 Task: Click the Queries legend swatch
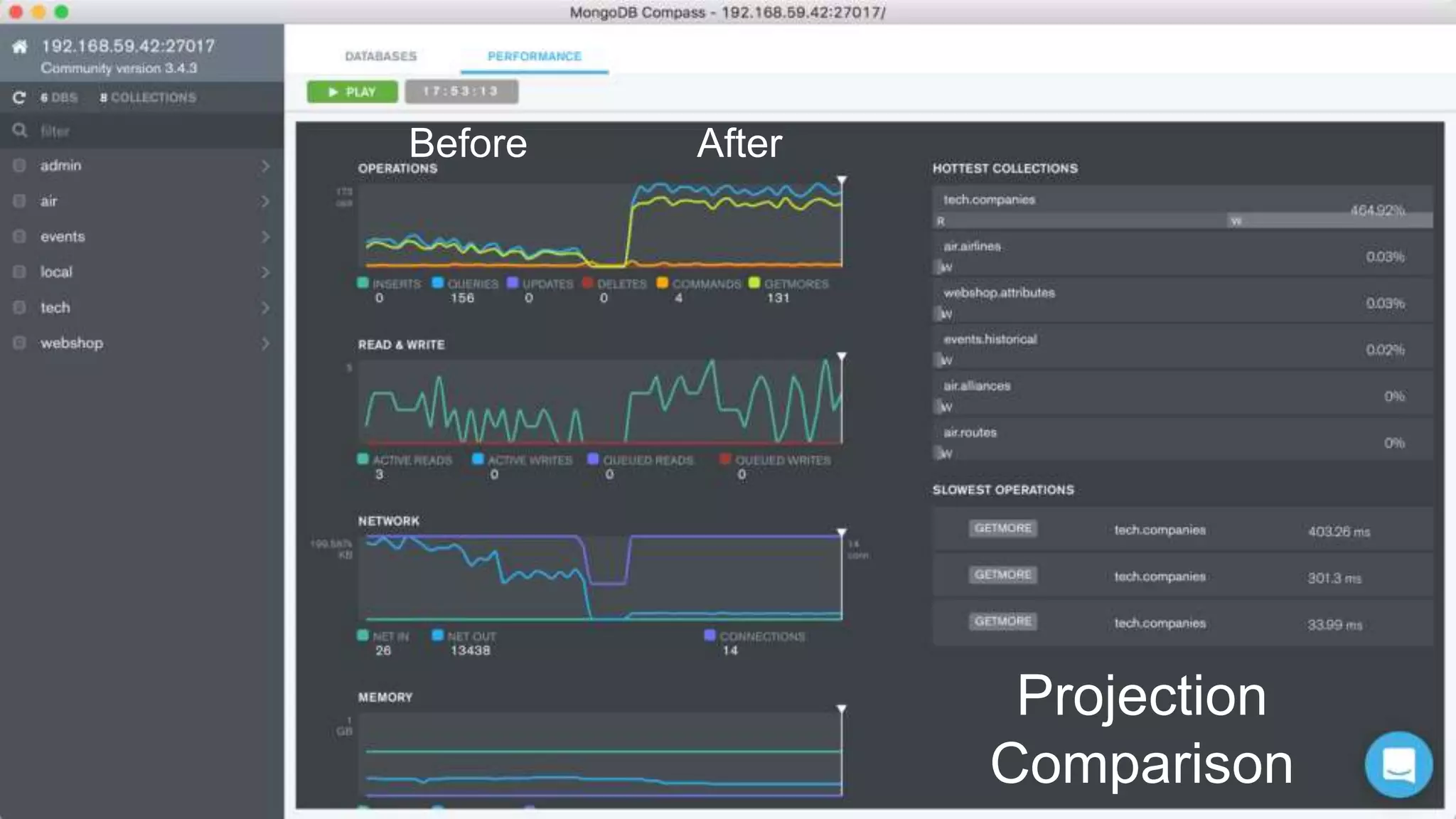click(438, 283)
